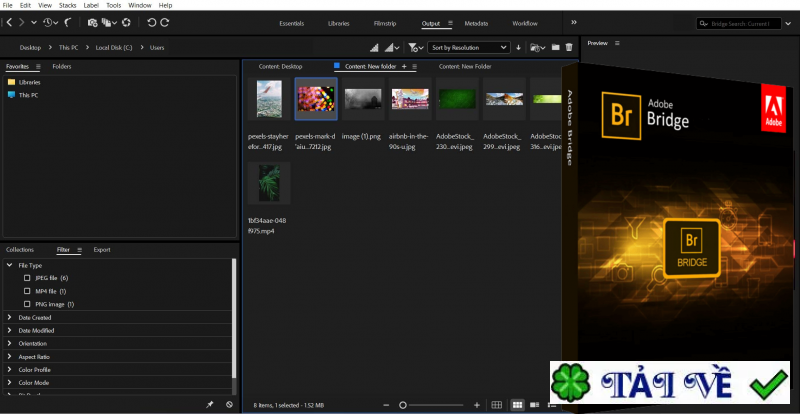The height and width of the screenshot is (414, 800).
Task: Click the Clear Filter icon
Action: (229, 404)
